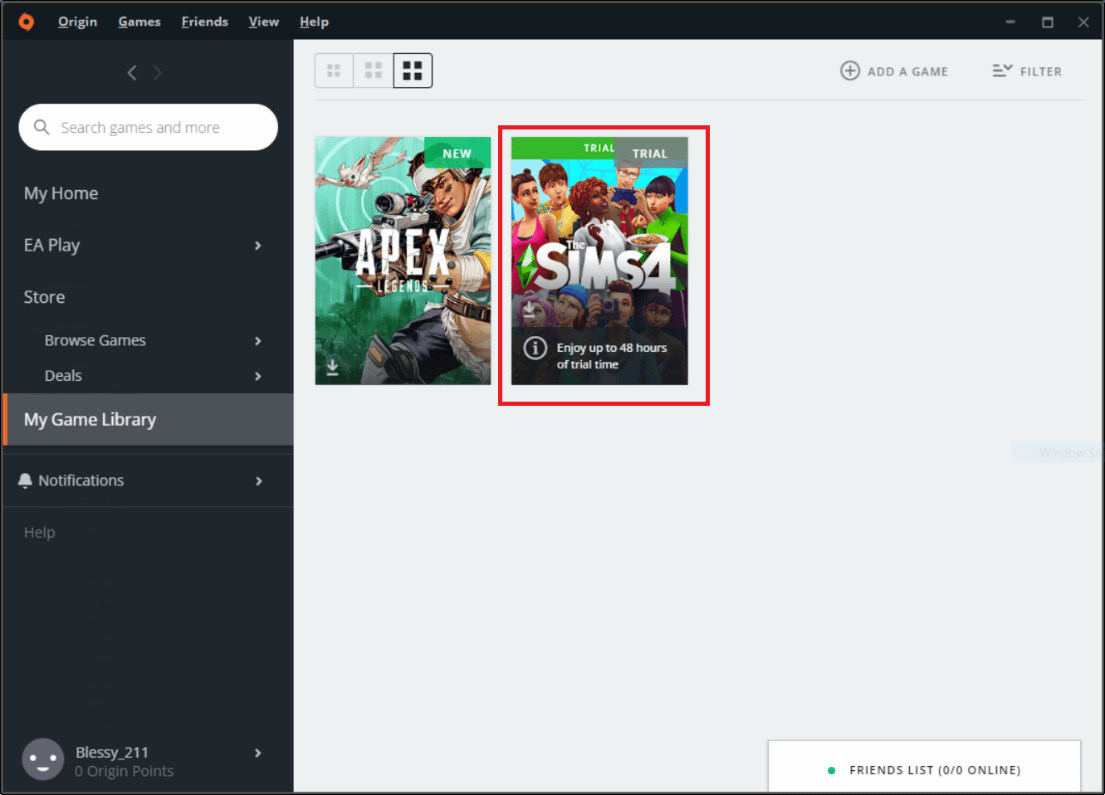The height and width of the screenshot is (795, 1105).
Task: Minimize the Origin window
Action: click(x=1010, y=22)
